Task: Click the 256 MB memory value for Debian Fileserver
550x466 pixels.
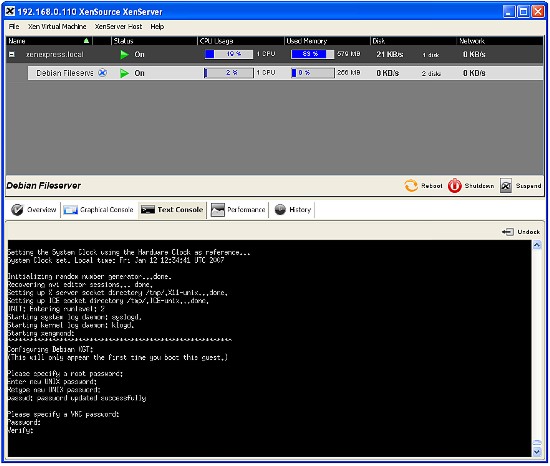Action: point(349,73)
